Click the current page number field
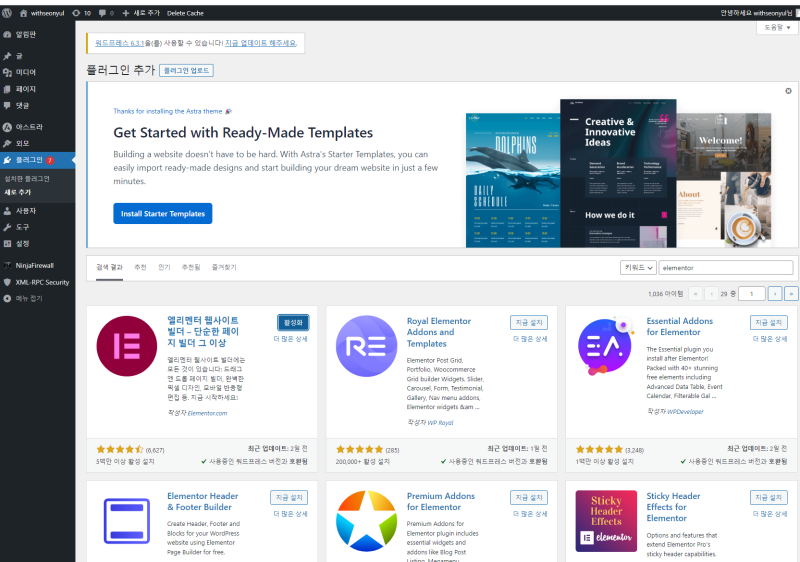 [752, 294]
